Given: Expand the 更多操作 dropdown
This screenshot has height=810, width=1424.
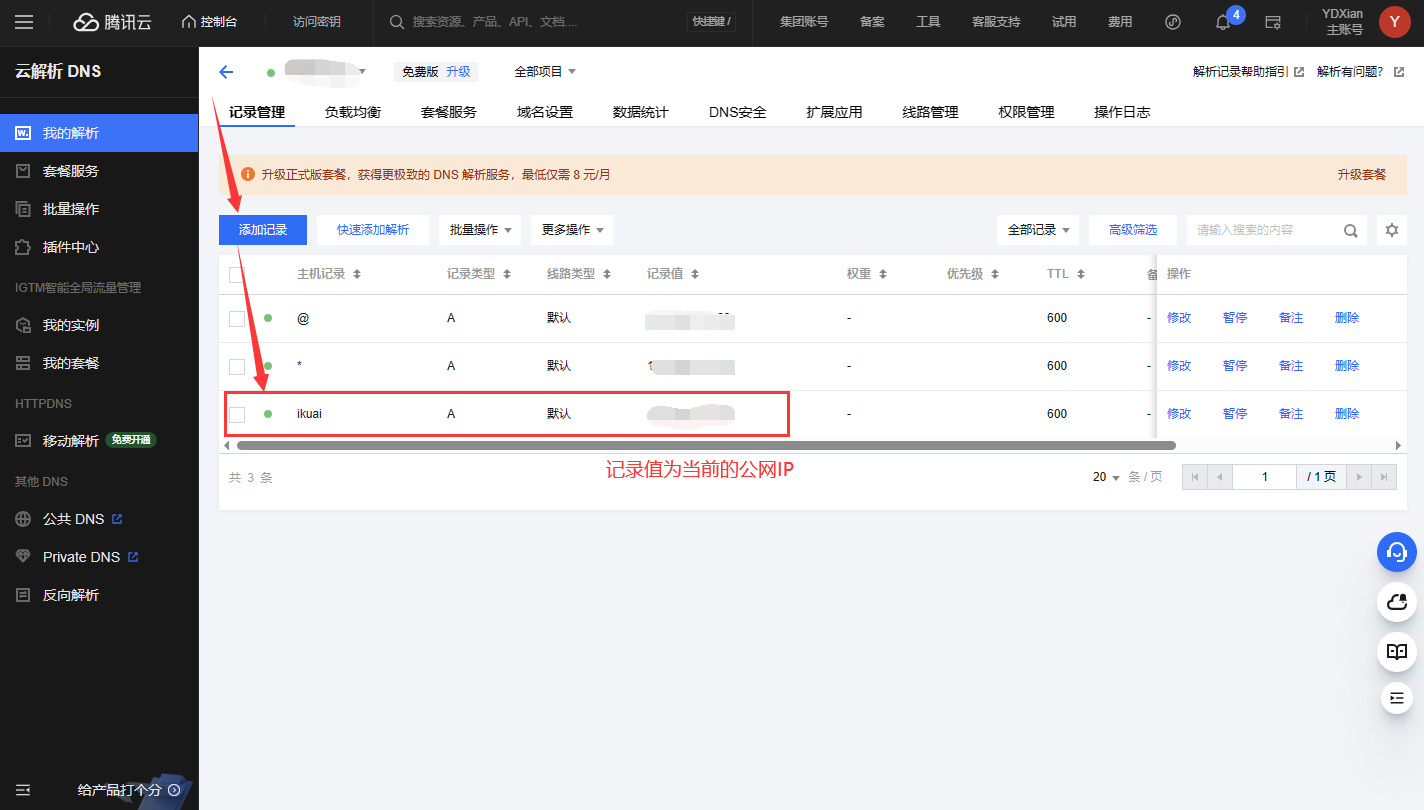Looking at the screenshot, I should [x=571, y=229].
